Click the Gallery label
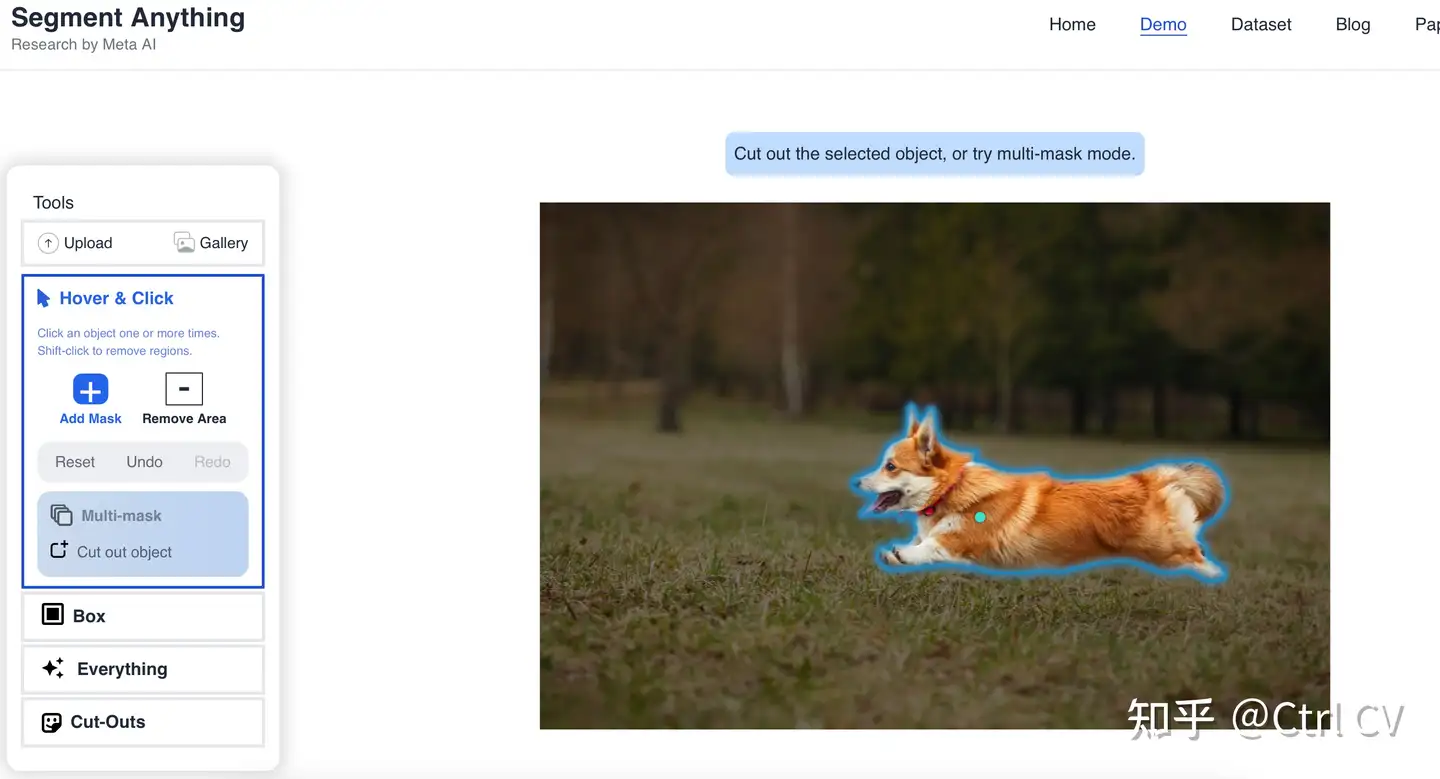 click(x=224, y=243)
